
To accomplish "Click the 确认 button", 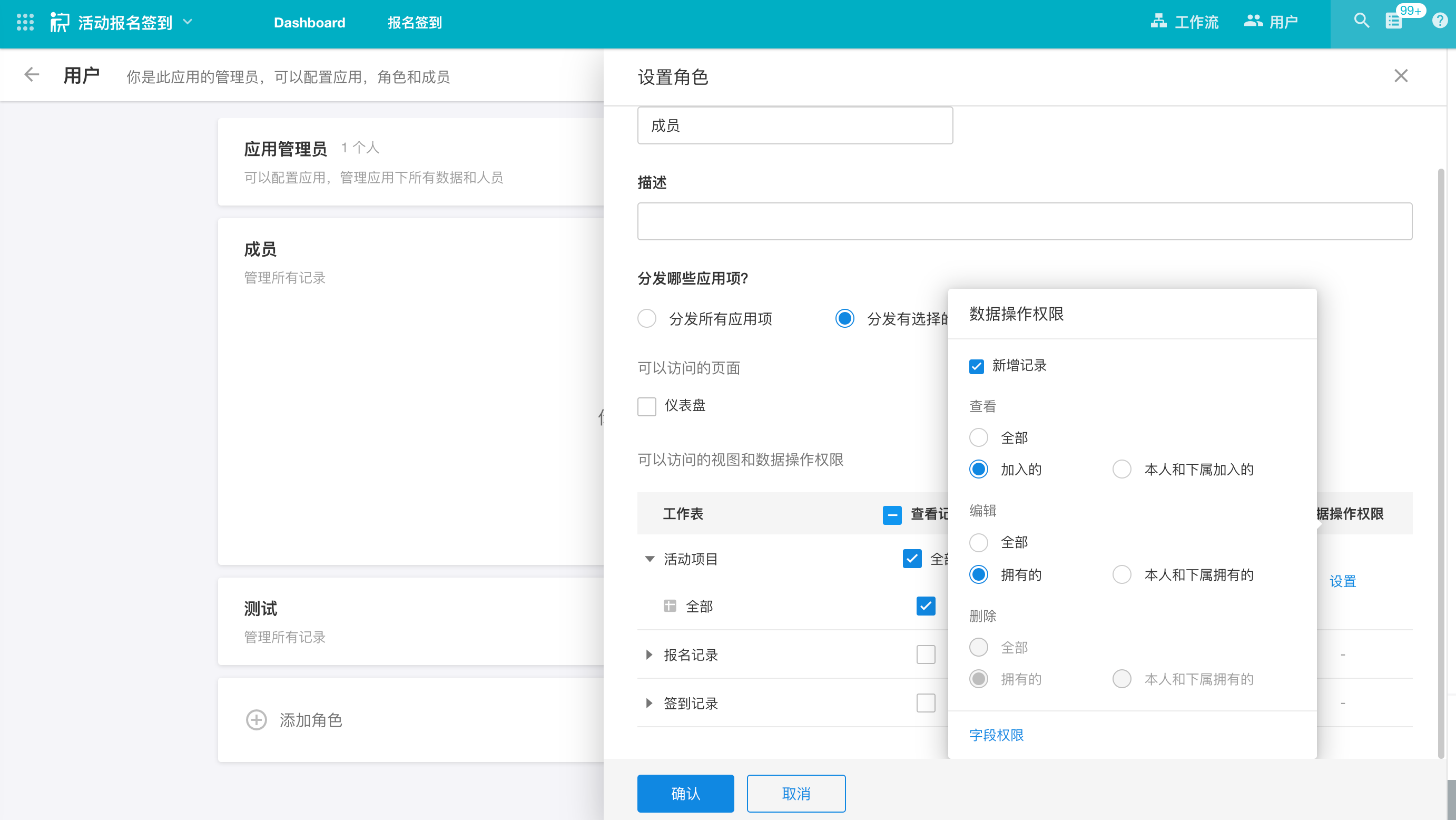I will tap(685, 794).
